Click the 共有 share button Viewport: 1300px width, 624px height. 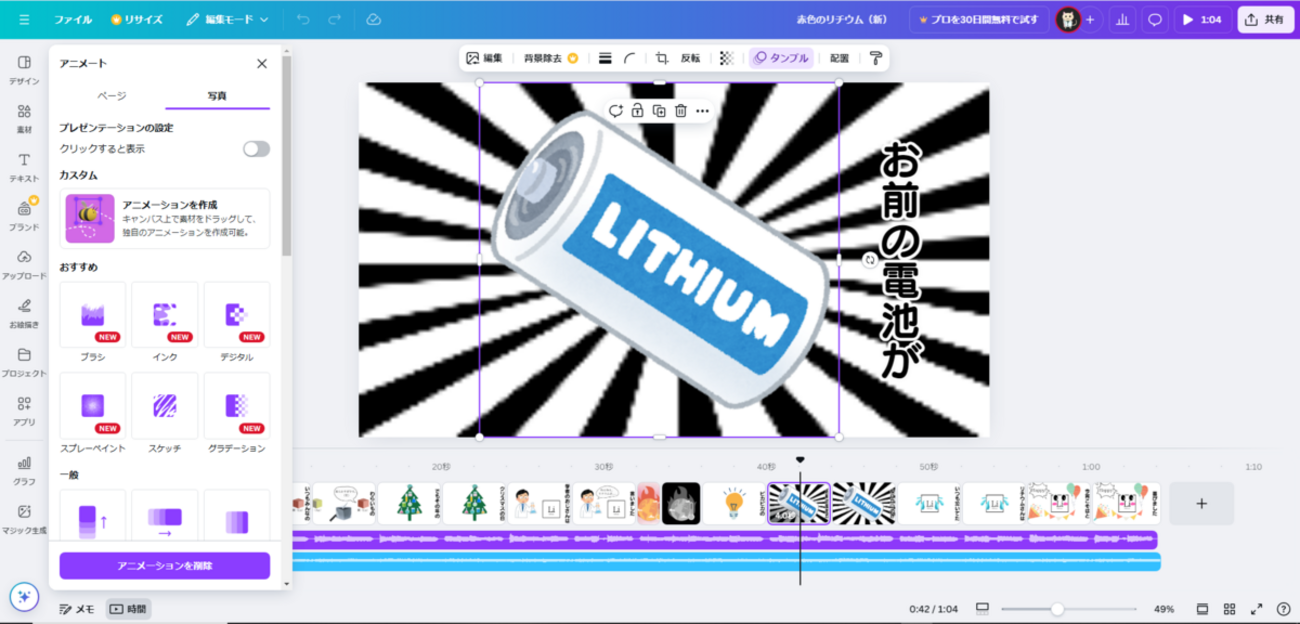(x=1265, y=19)
